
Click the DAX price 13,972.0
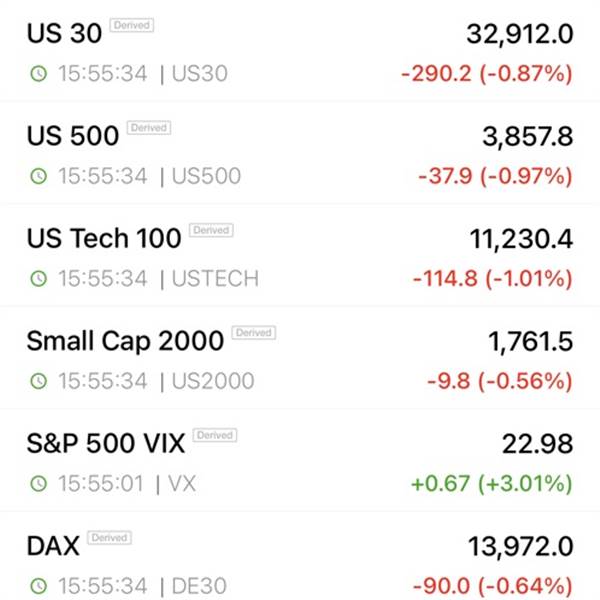pyautogui.click(x=520, y=546)
